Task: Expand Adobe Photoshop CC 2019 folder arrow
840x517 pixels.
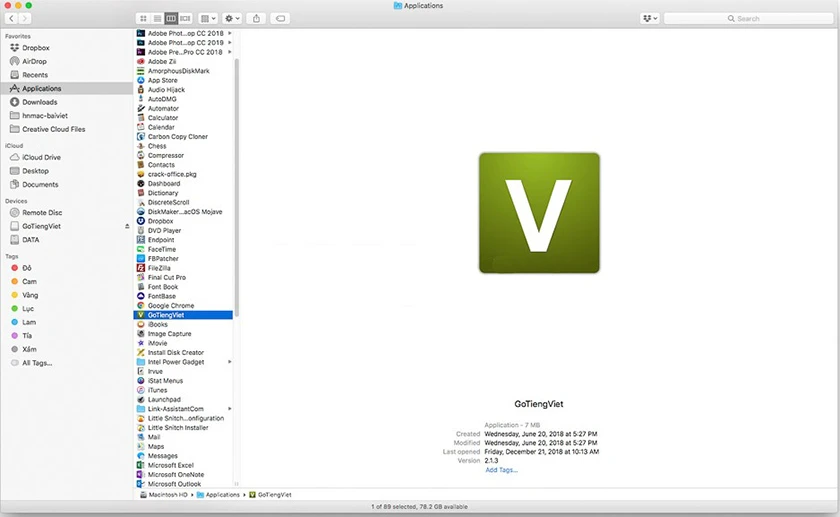Action: [x=230, y=42]
